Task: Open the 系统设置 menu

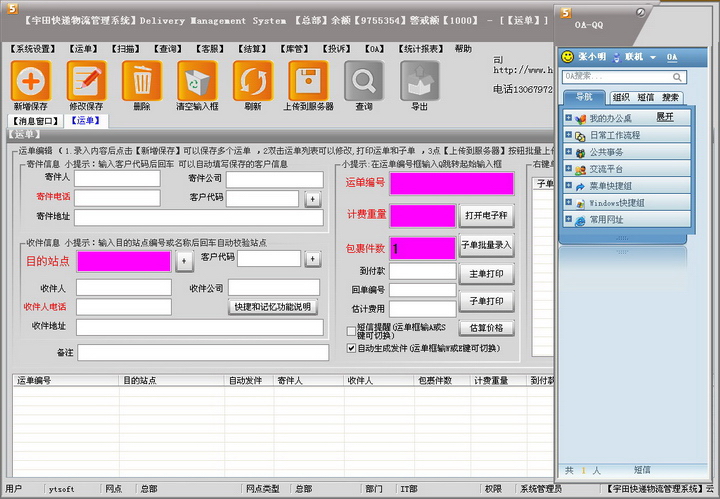Action: click(x=33, y=48)
